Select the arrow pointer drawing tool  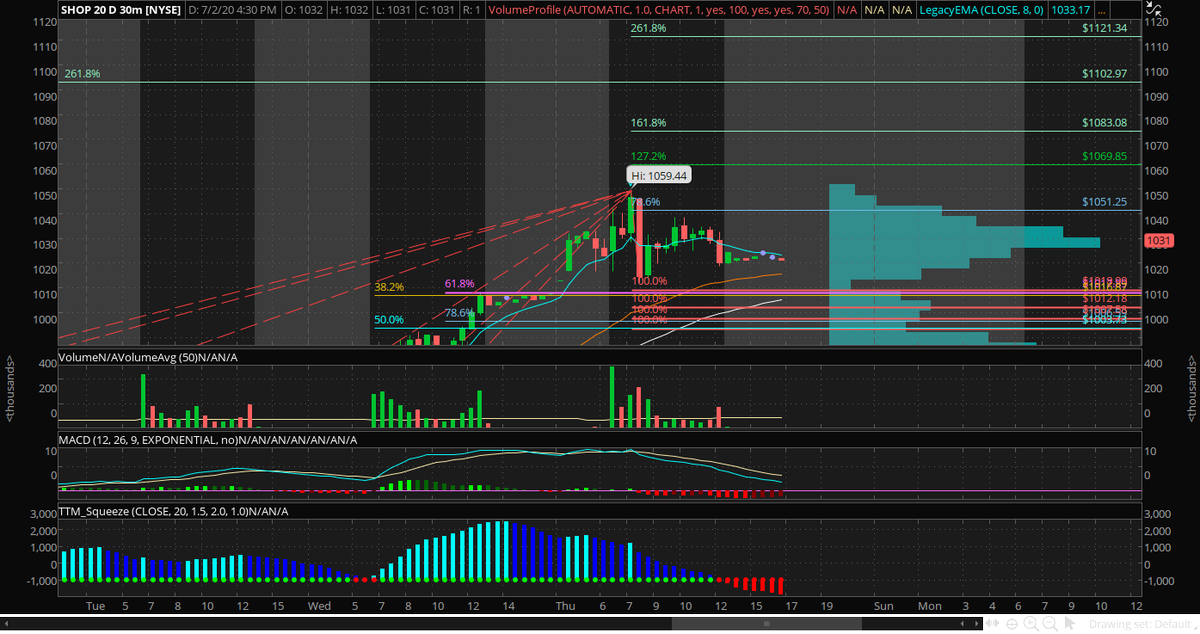1069,623
